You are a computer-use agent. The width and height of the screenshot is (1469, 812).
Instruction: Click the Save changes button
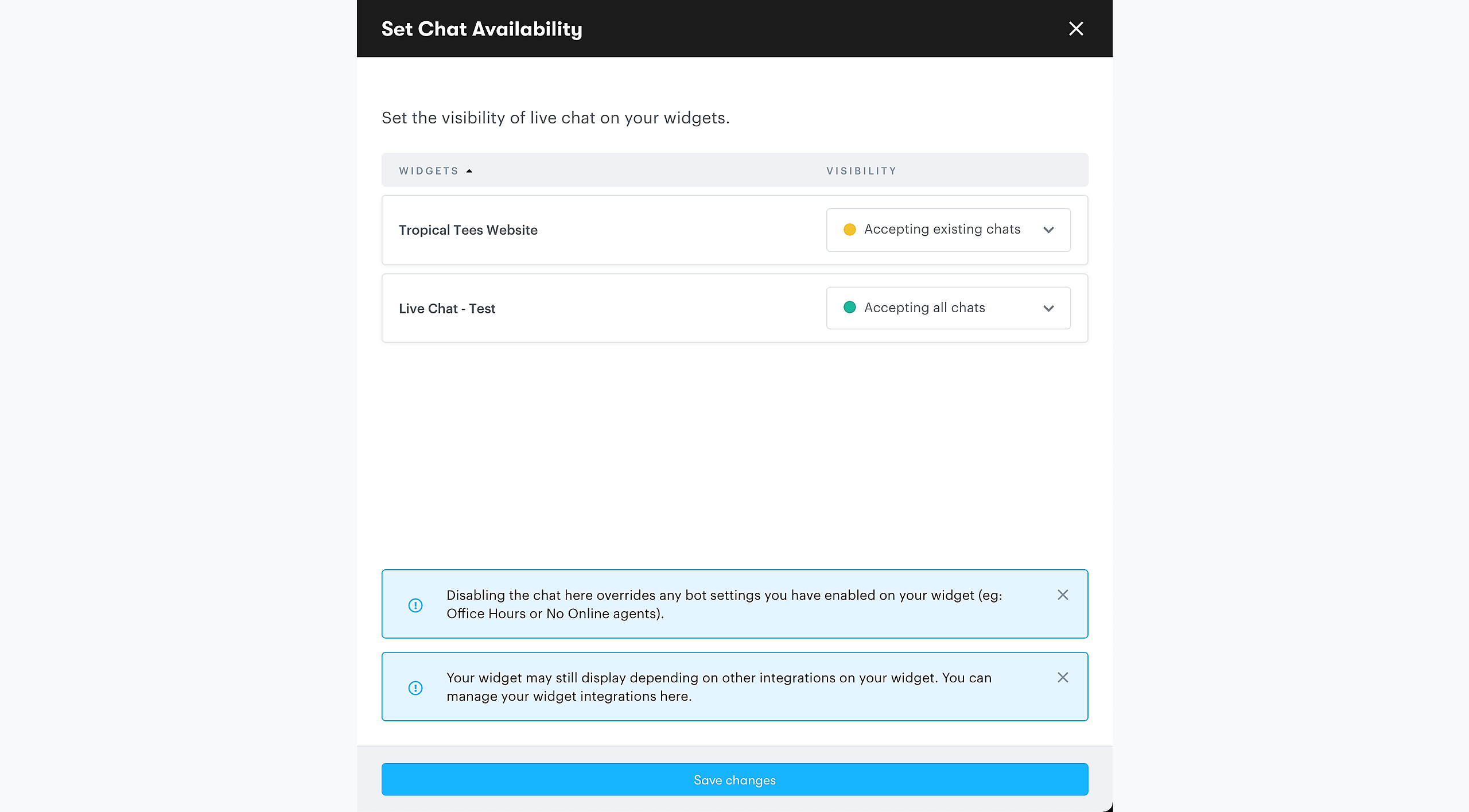pos(734,779)
